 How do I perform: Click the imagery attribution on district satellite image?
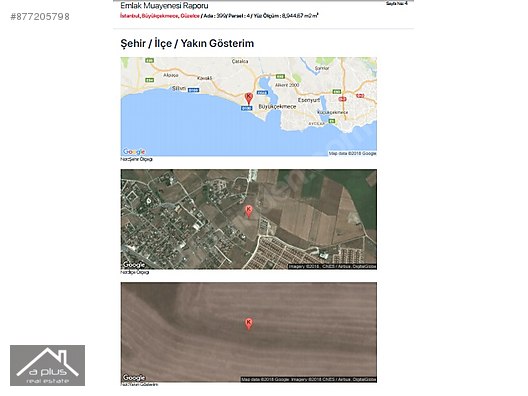(332, 266)
